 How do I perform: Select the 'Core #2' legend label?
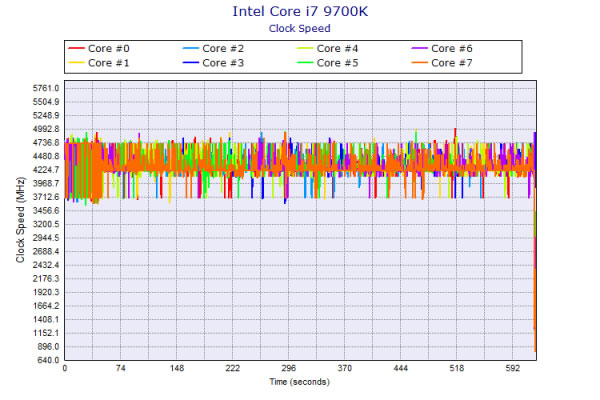tap(223, 49)
